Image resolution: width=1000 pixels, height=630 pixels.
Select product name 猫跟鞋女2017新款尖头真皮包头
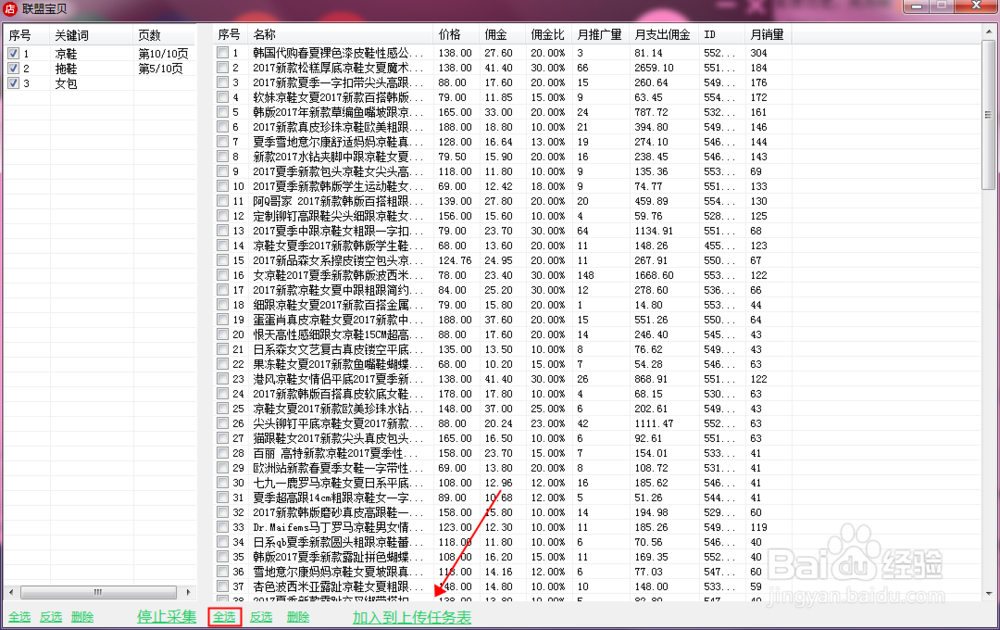tap(337, 438)
